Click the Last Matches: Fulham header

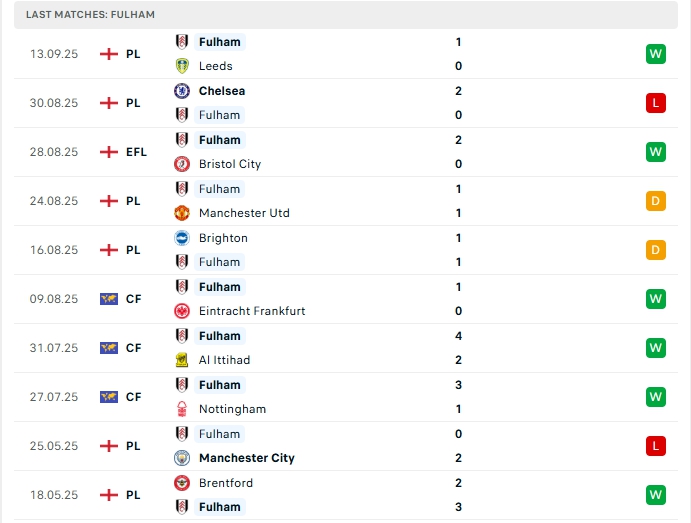91,15
